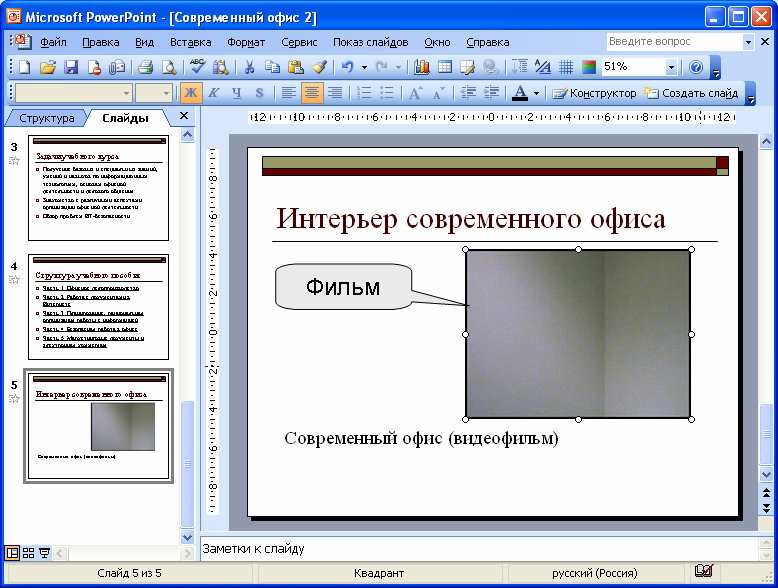
Task: Paste from clipboard with the Paste icon
Action: 295,67
